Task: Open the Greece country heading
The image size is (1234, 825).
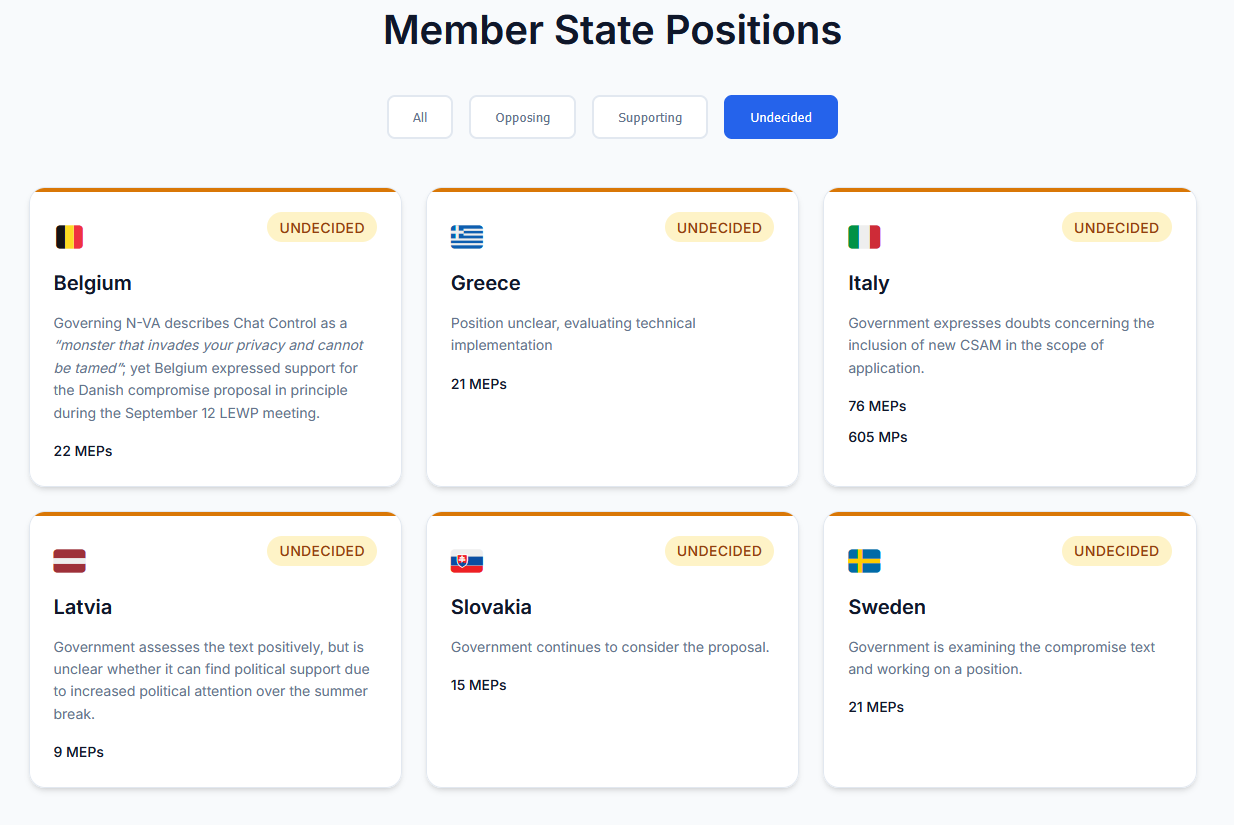Action: pyautogui.click(x=485, y=283)
